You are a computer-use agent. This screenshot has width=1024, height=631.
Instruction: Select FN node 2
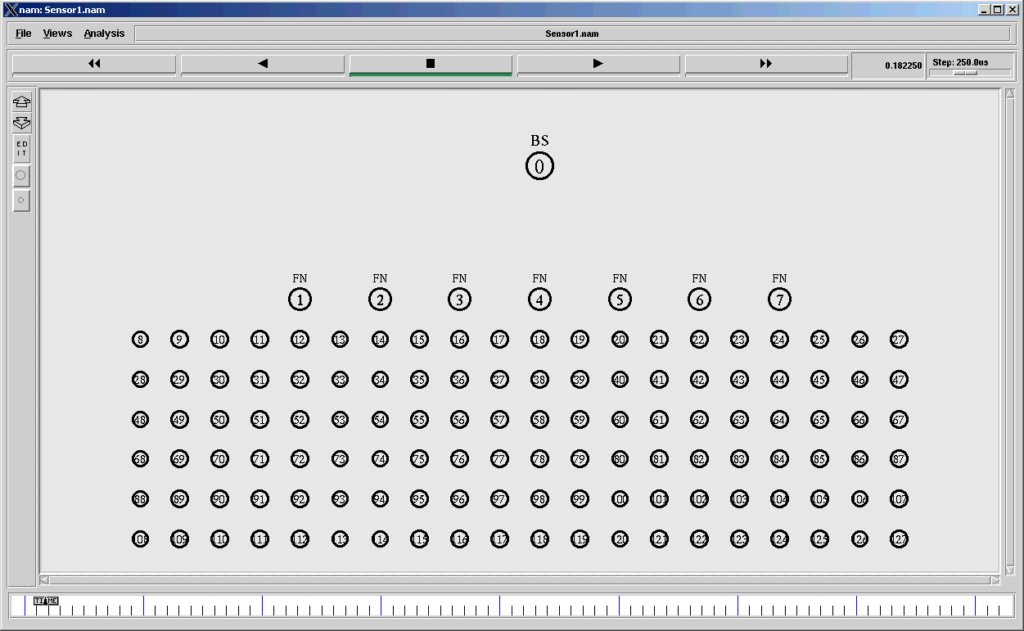[x=380, y=300]
